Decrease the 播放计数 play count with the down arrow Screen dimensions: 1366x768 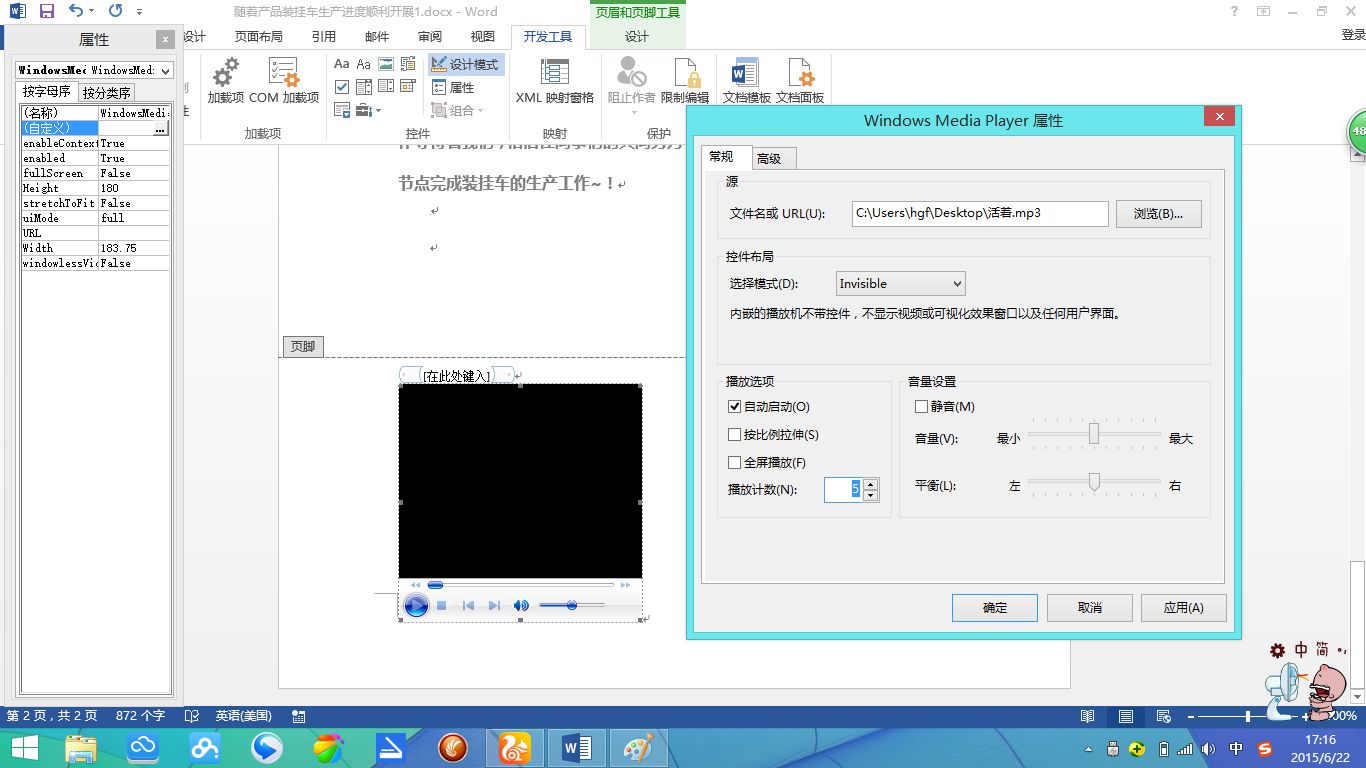[870, 495]
